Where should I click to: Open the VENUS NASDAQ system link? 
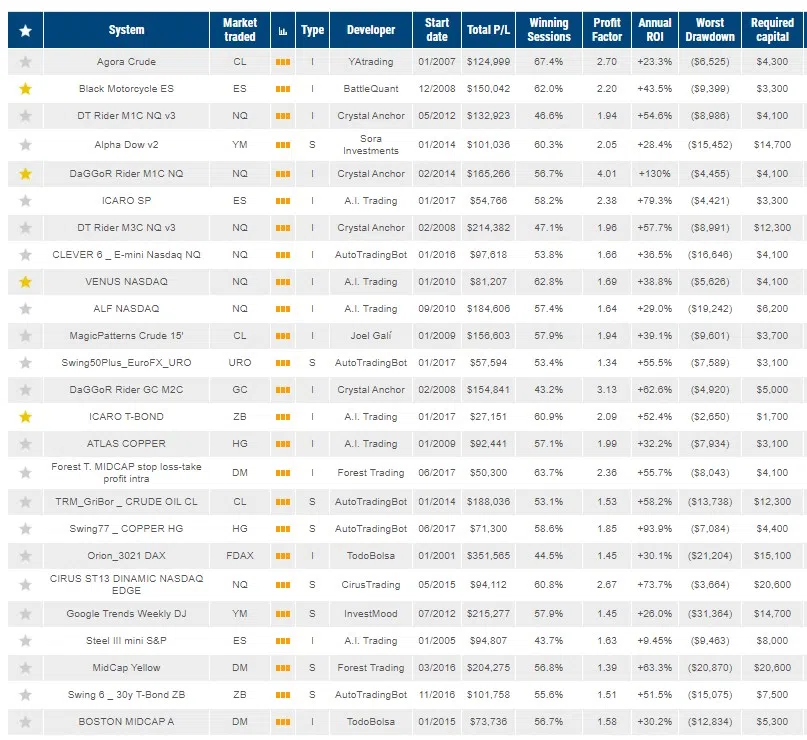127,282
